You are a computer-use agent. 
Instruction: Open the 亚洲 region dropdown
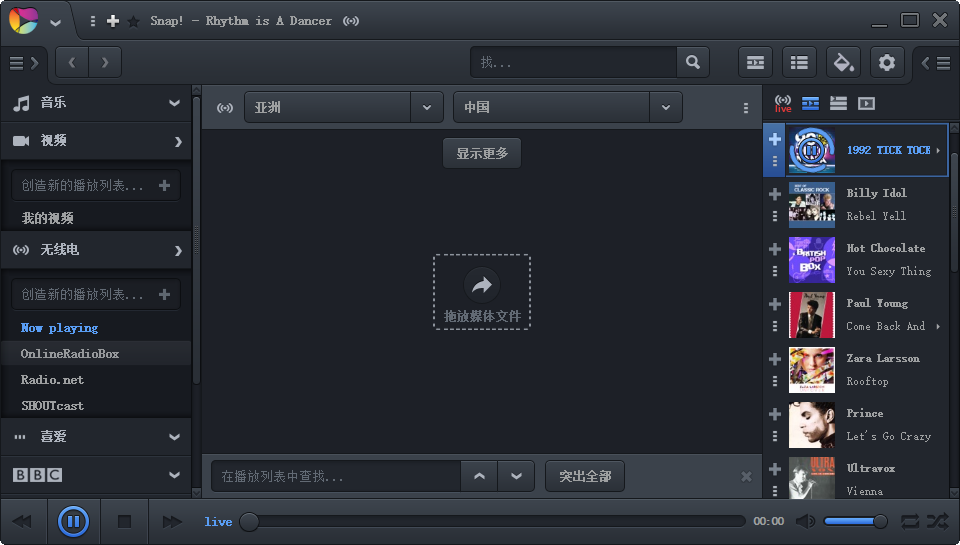pyautogui.click(x=343, y=108)
